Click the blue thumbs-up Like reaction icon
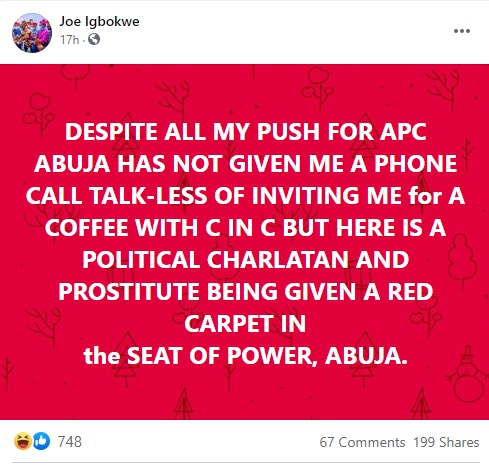Image resolution: width=489 pixels, height=465 pixels. click(x=41, y=441)
